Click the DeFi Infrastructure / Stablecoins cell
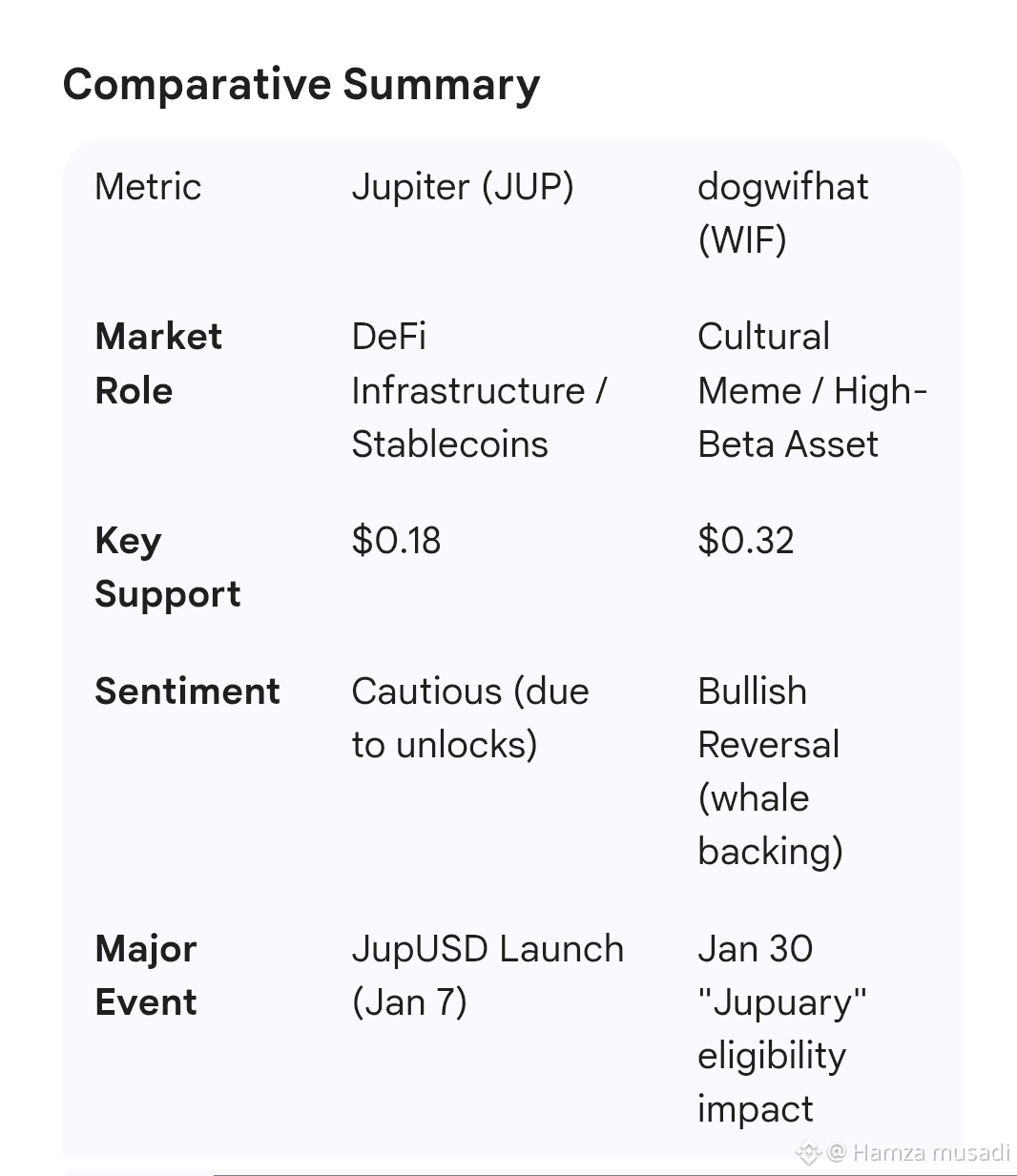The height and width of the screenshot is (1176, 1017). click(478, 390)
